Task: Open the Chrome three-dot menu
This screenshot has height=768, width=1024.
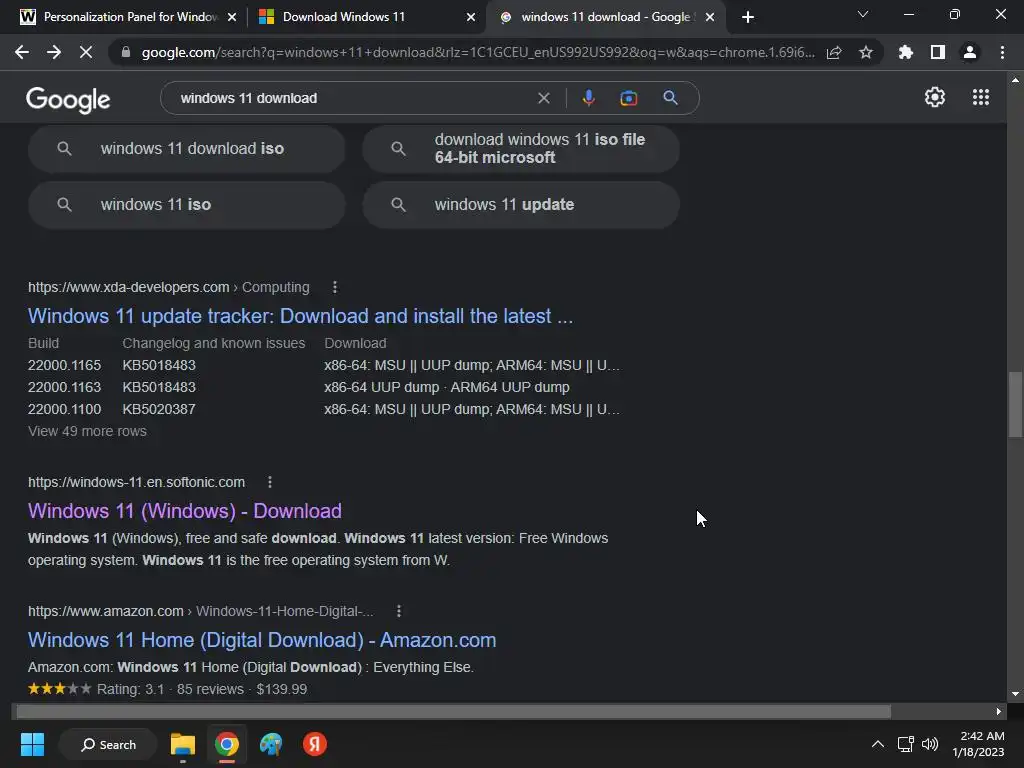Action: [x=1002, y=52]
